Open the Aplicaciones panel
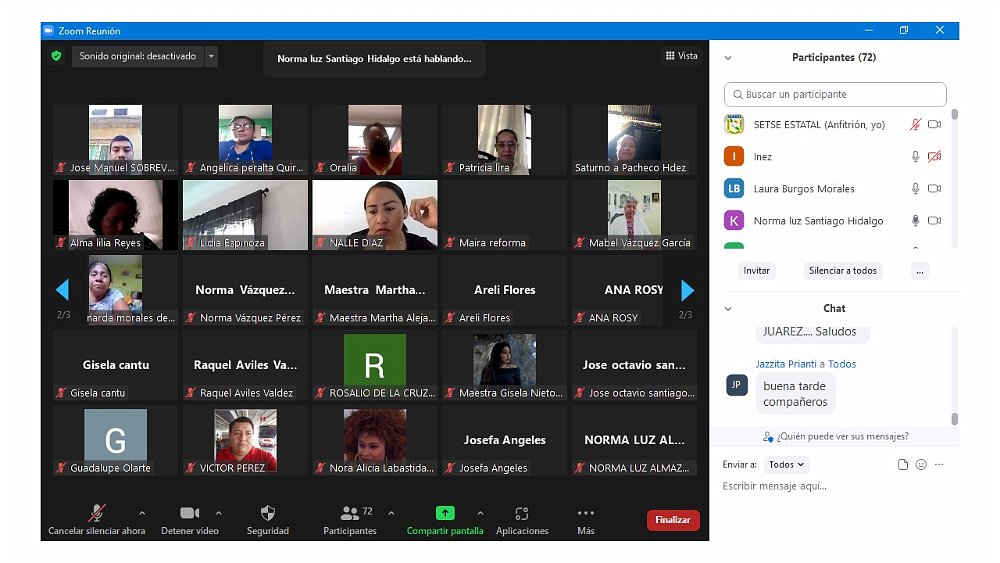 pos(522,514)
